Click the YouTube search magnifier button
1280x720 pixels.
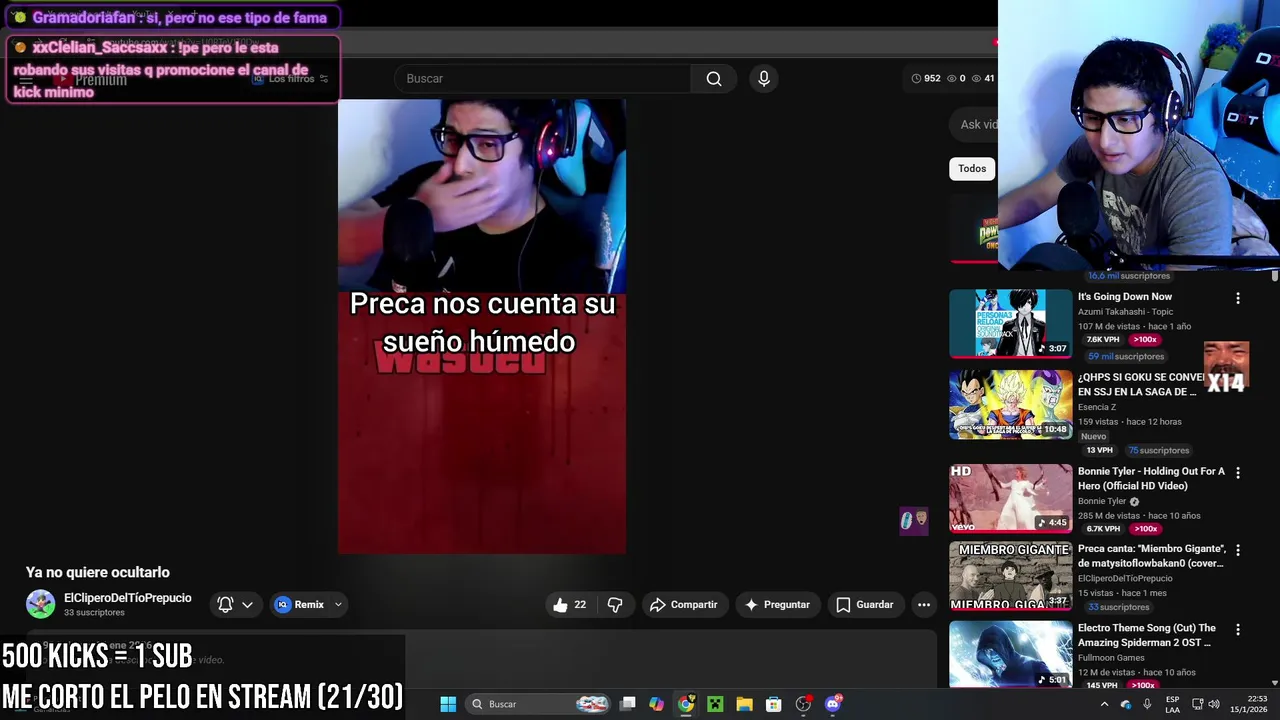tap(714, 79)
